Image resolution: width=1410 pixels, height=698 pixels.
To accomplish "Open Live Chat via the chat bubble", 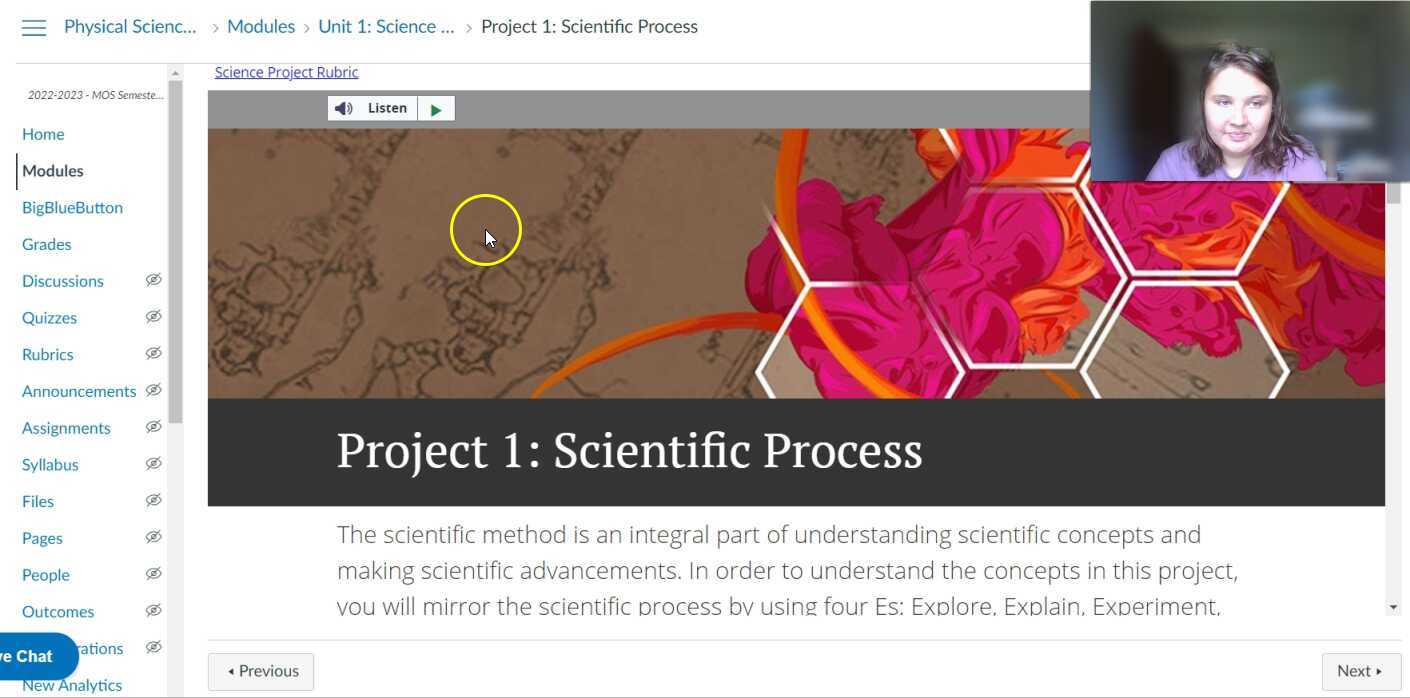I will pyautogui.click(x=30, y=656).
